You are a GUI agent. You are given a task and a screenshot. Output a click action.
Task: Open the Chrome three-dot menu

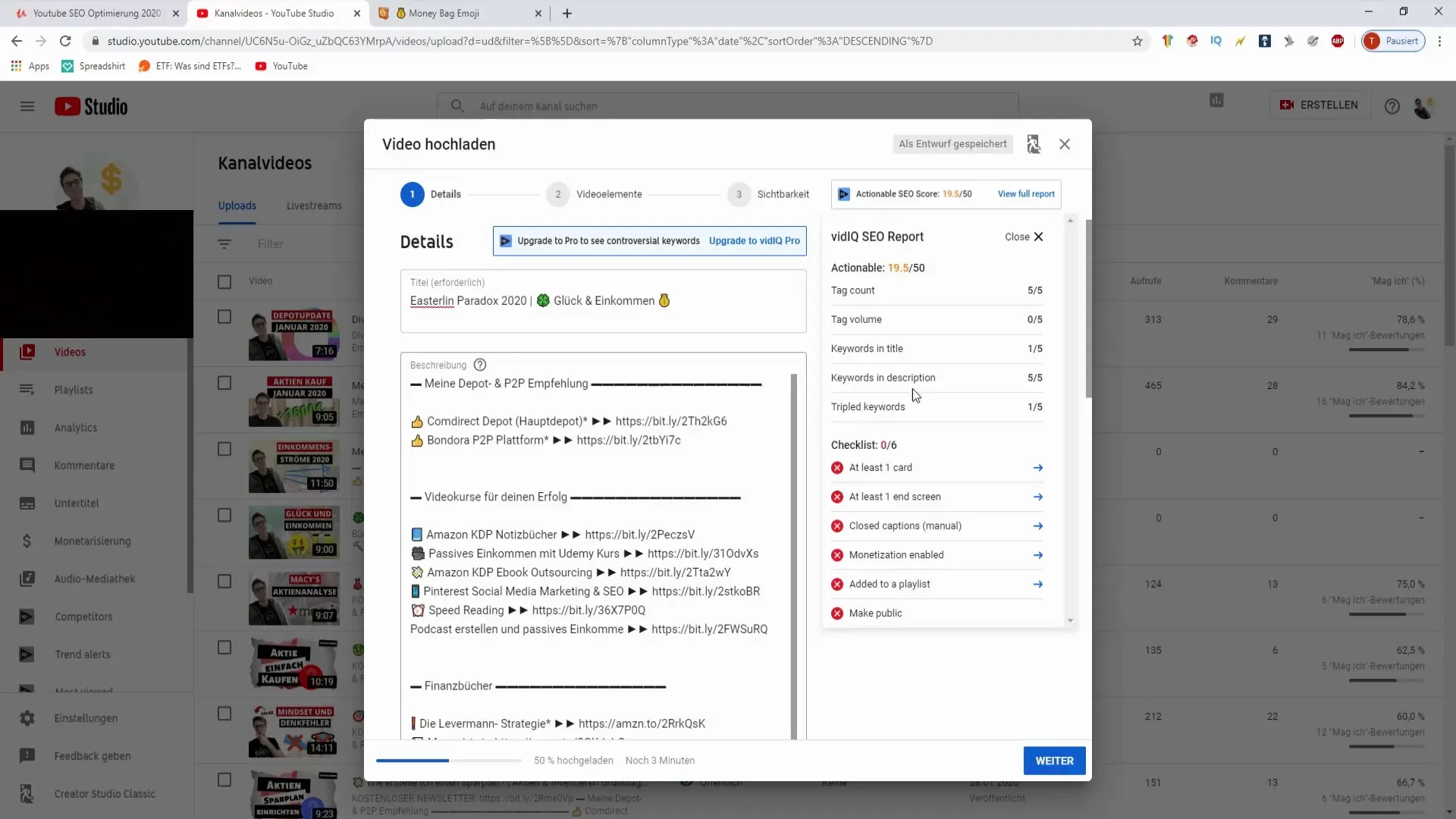tap(1439, 41)
